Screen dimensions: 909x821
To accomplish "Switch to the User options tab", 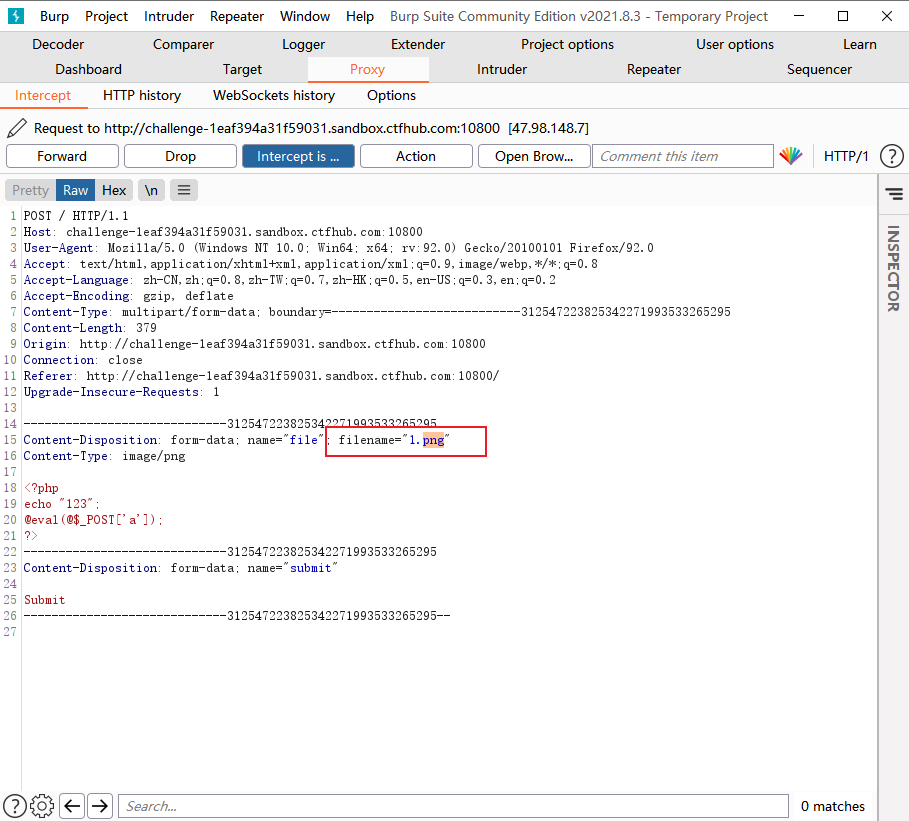I will [x=735, y=44].
